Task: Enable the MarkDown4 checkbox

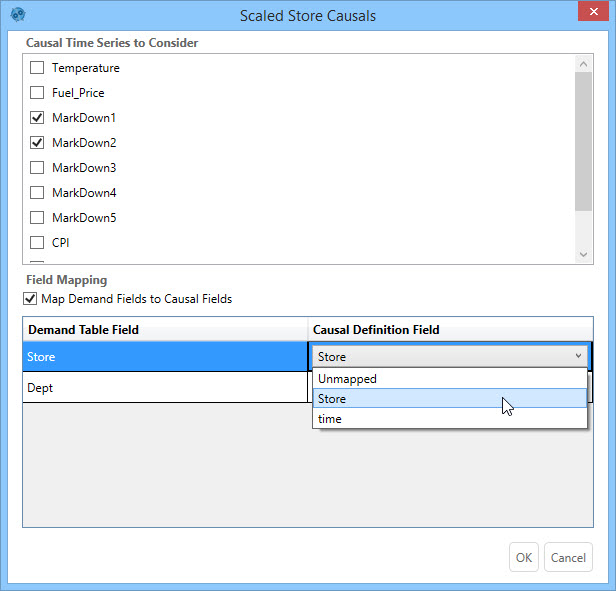Action: [x=37, y=193]
